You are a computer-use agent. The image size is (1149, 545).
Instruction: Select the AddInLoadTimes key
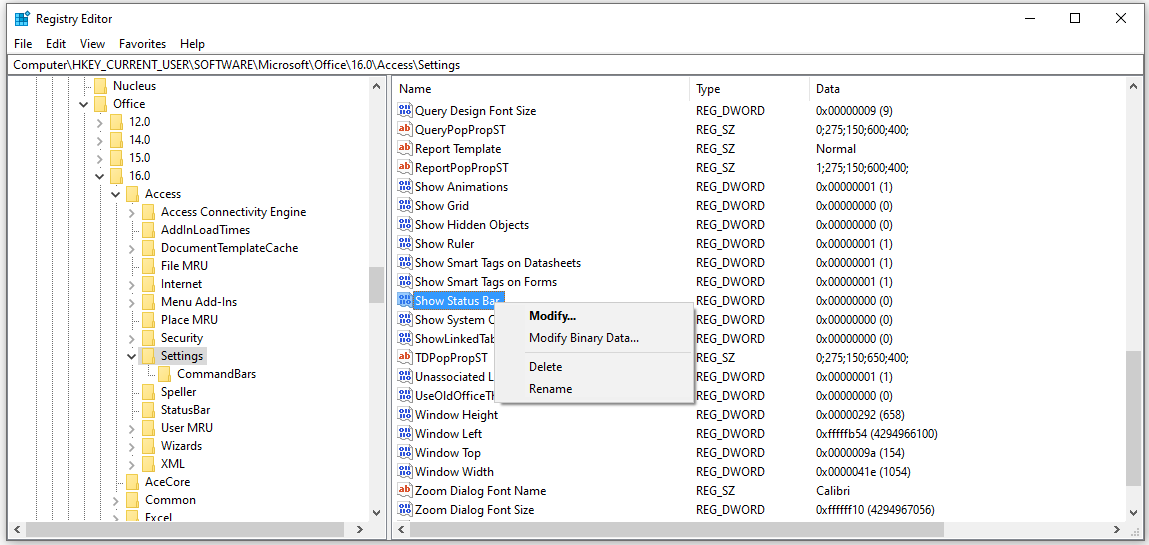point(205,230)
